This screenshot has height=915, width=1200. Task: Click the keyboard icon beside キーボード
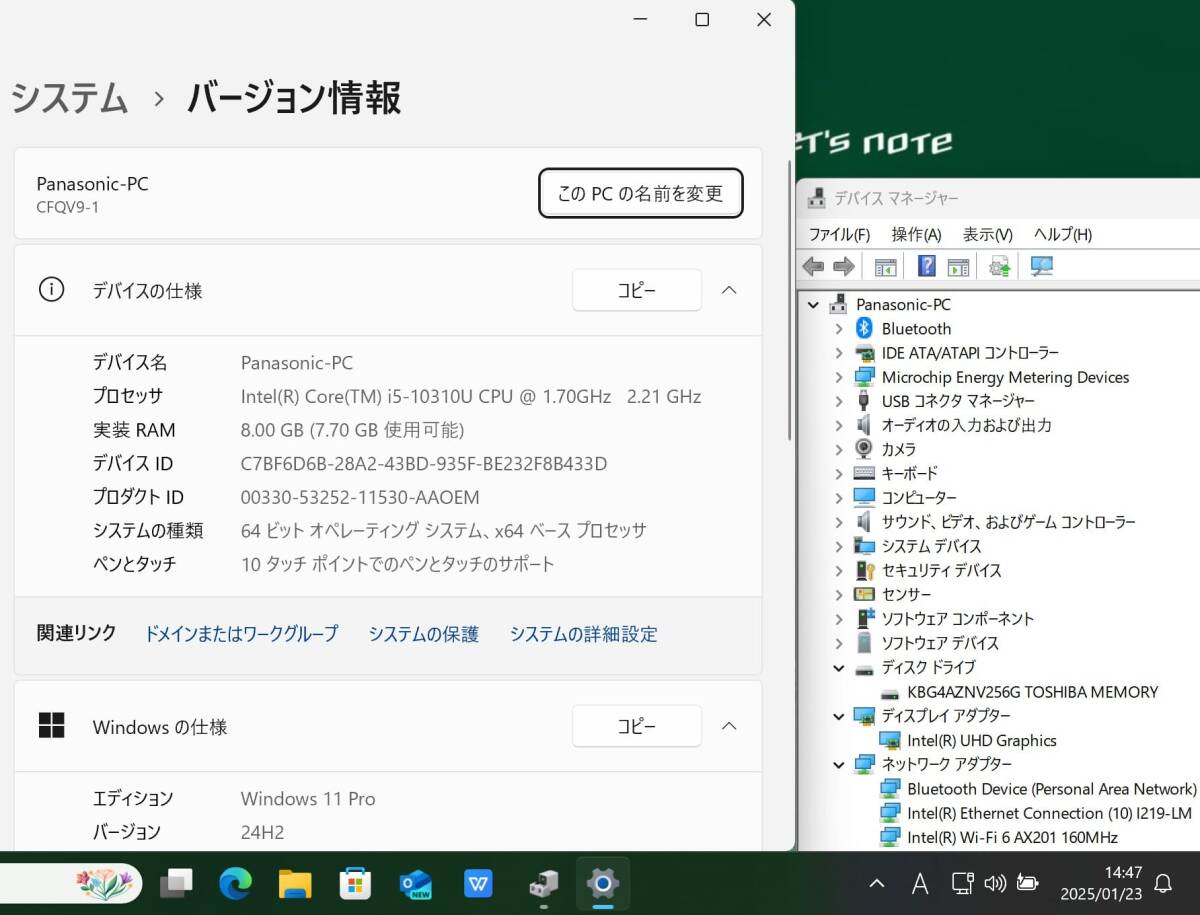864,473
